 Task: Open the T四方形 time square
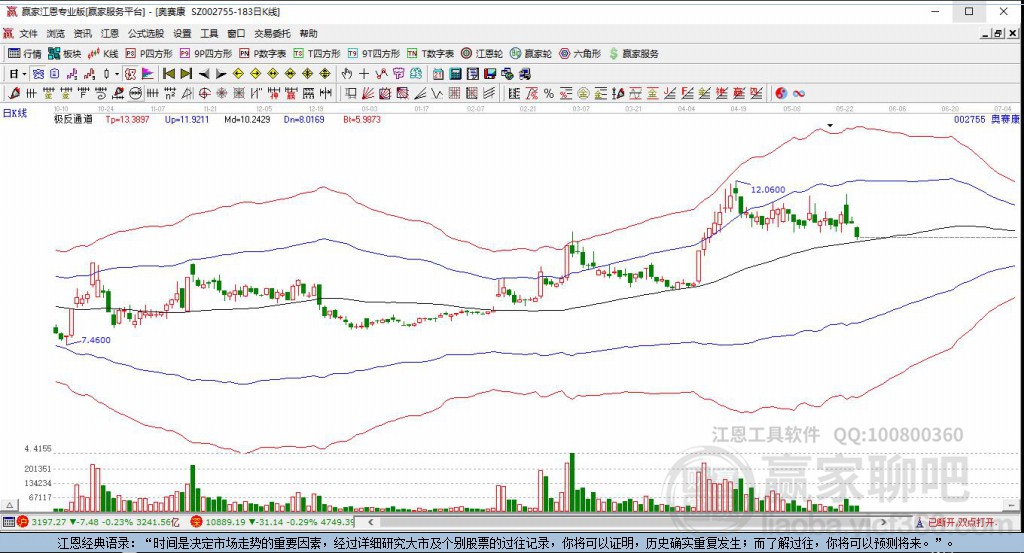pyautogui.click(x=317, y=54)
